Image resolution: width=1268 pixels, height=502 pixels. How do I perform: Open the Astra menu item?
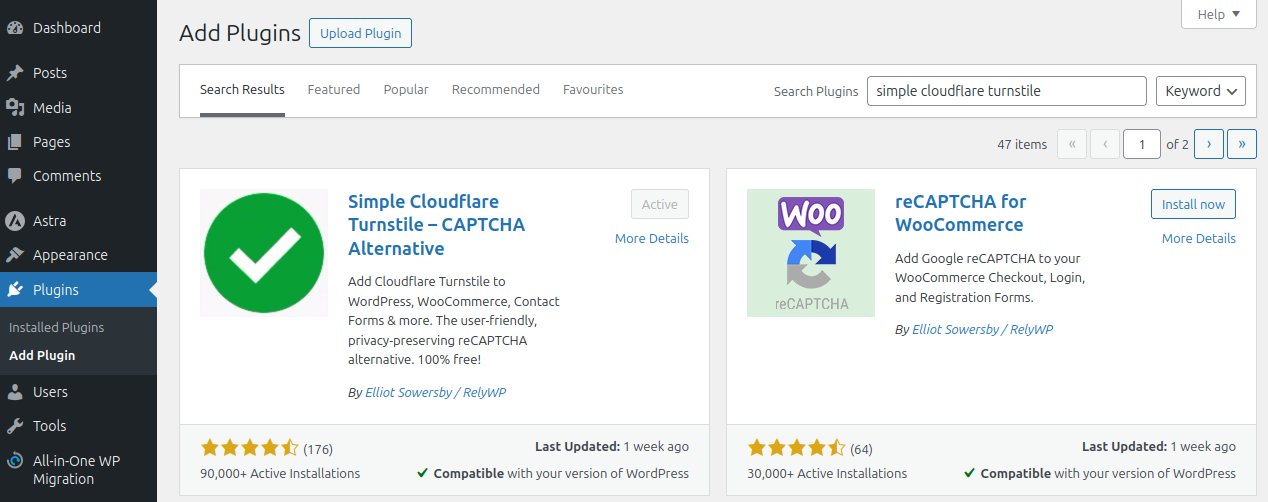tap(78, 221)
